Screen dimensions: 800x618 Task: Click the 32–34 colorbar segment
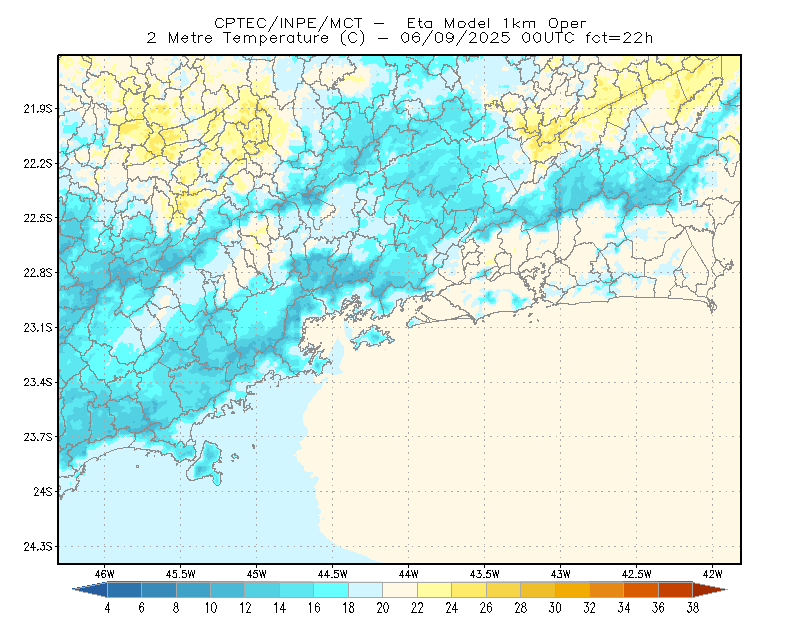[x=607, y=589]
